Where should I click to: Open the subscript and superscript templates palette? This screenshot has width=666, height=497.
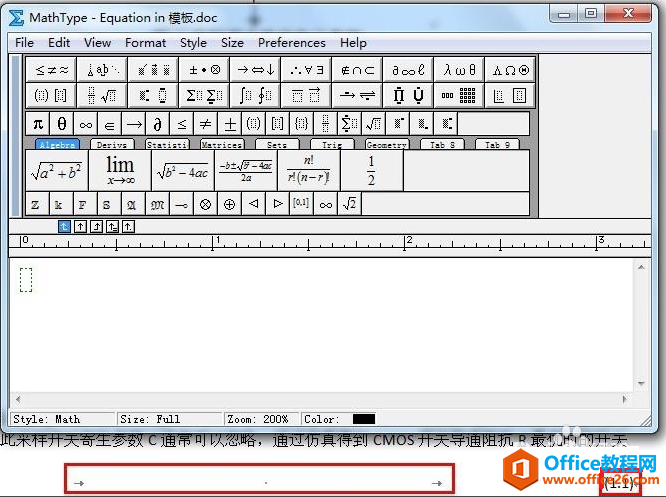pos(153,95)
